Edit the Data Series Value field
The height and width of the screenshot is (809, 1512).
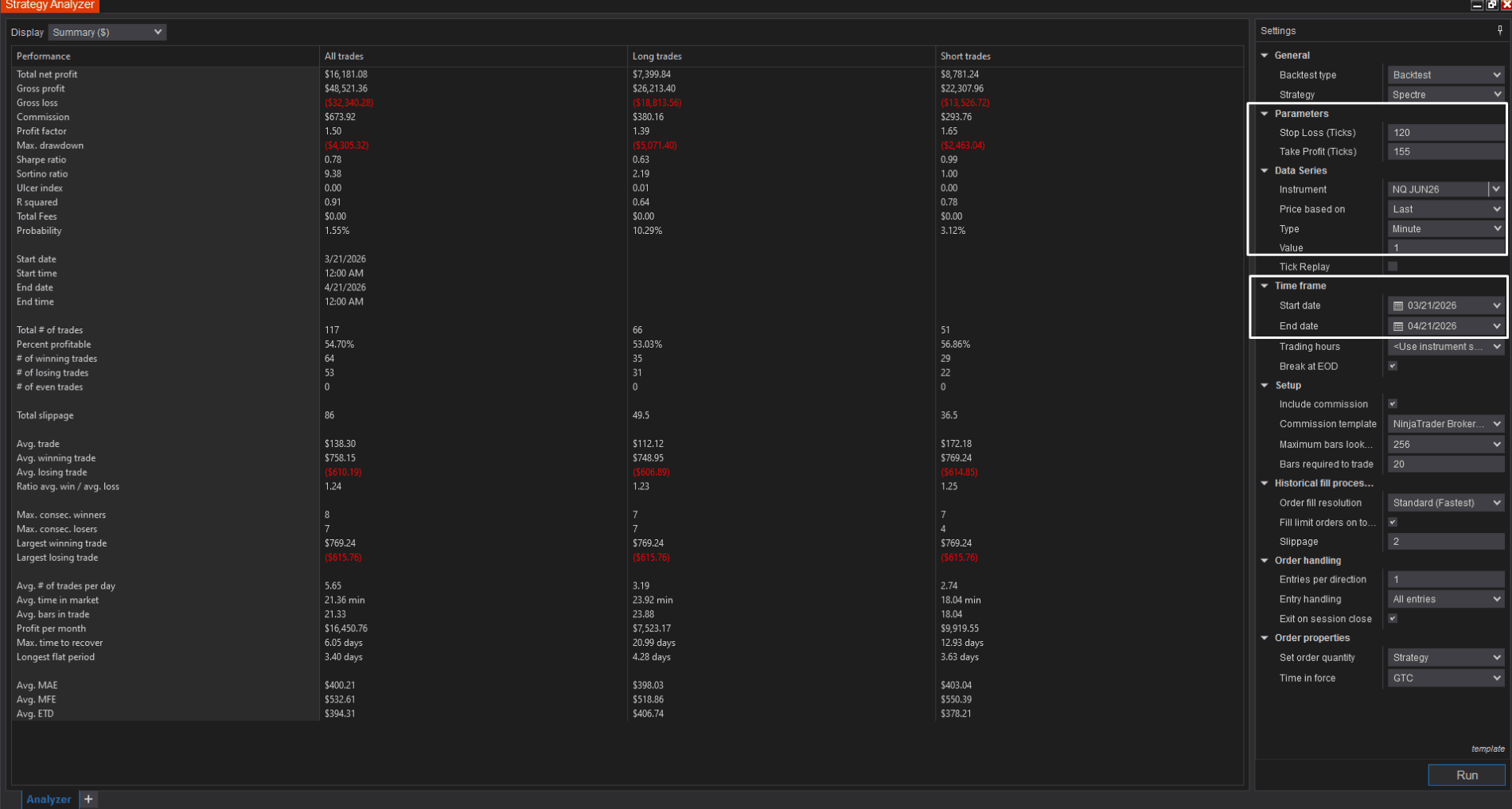1446,247
